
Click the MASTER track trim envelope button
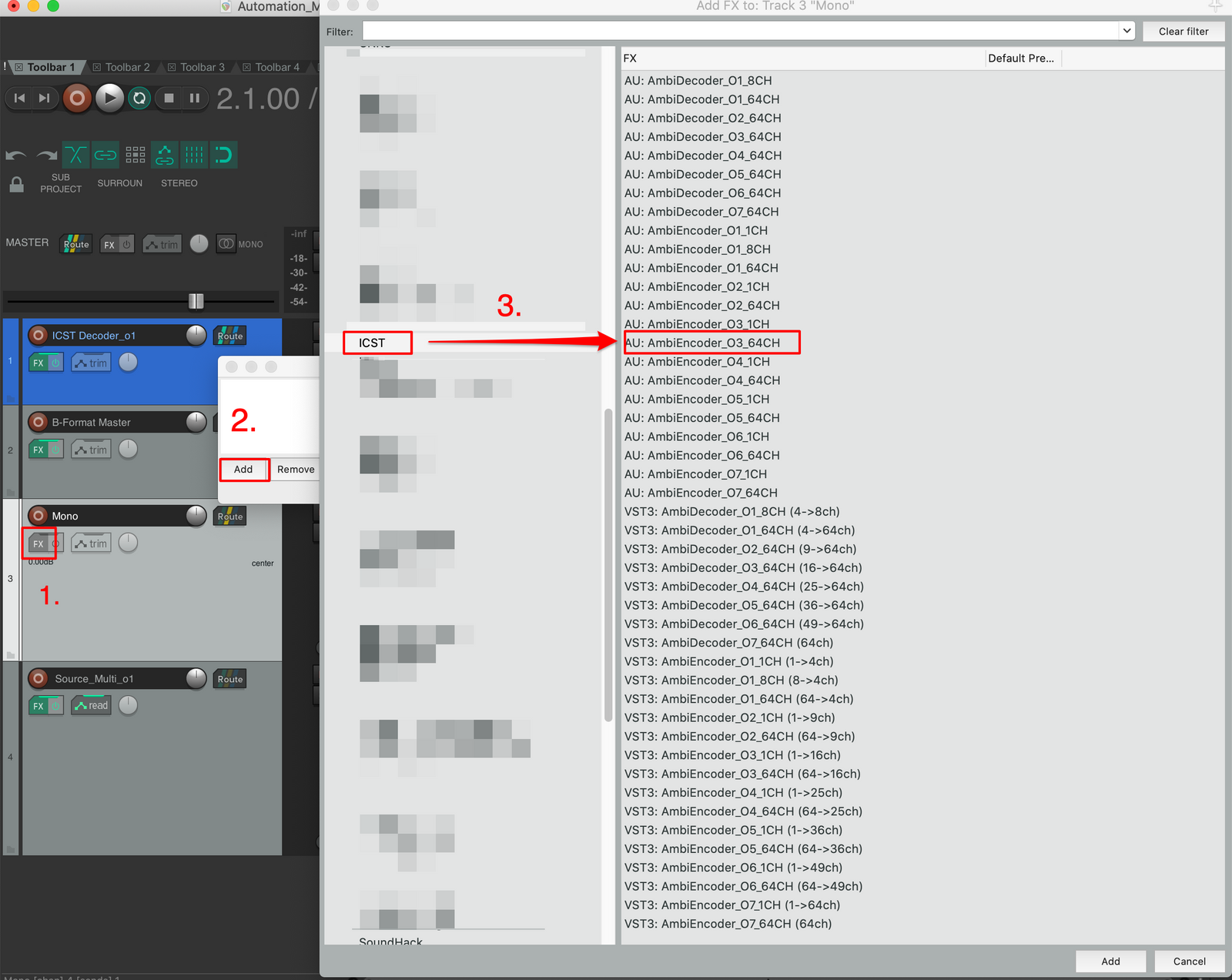(162, 245)
